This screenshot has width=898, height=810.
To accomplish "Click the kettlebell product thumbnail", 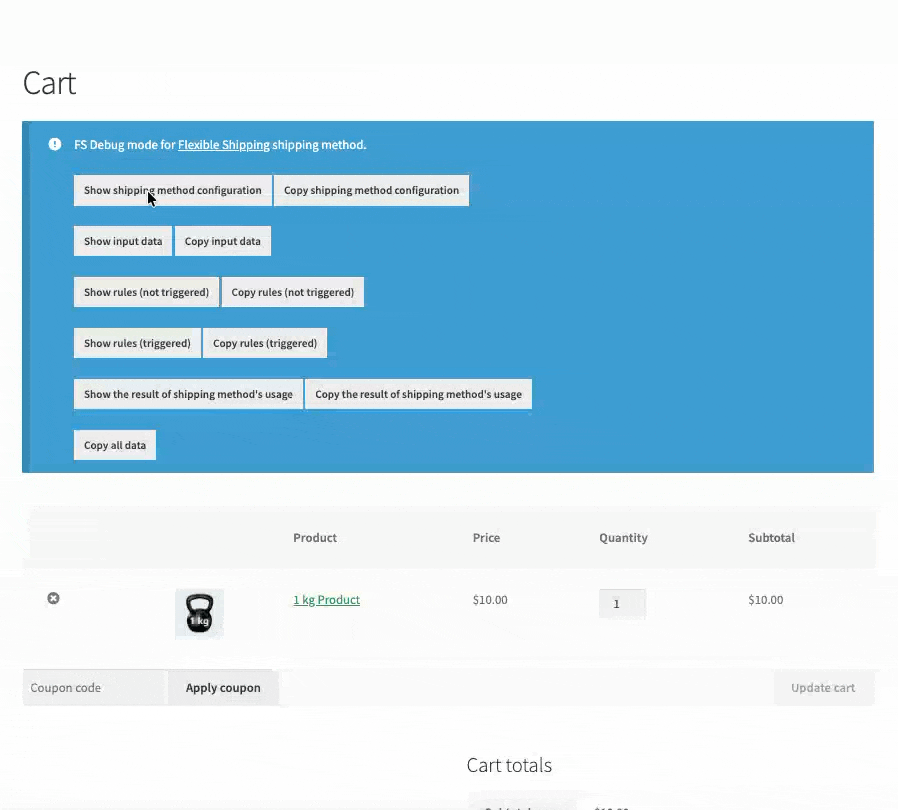I will click(199, 613).
